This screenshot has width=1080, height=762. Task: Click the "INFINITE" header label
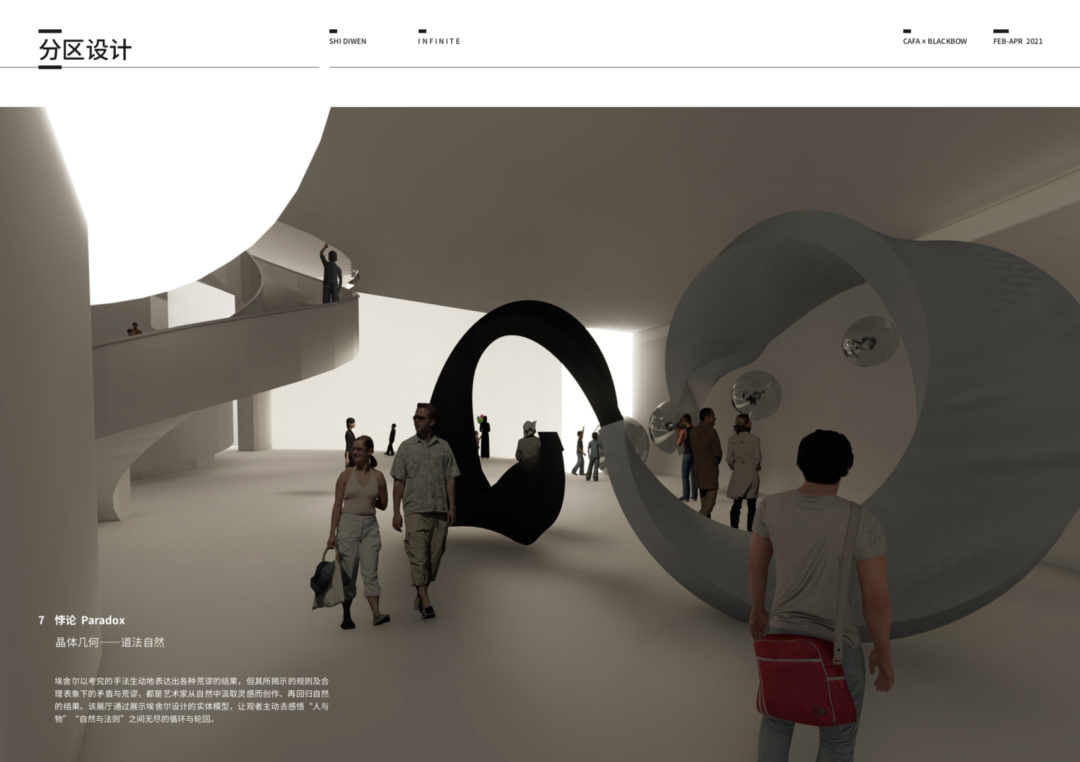tap(439, 41)
